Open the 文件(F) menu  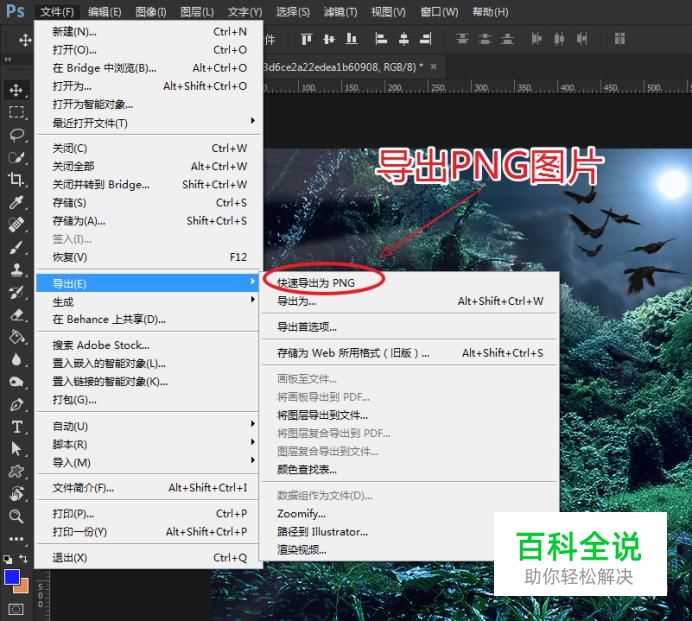pyautogui.click(x=57, y=12)
